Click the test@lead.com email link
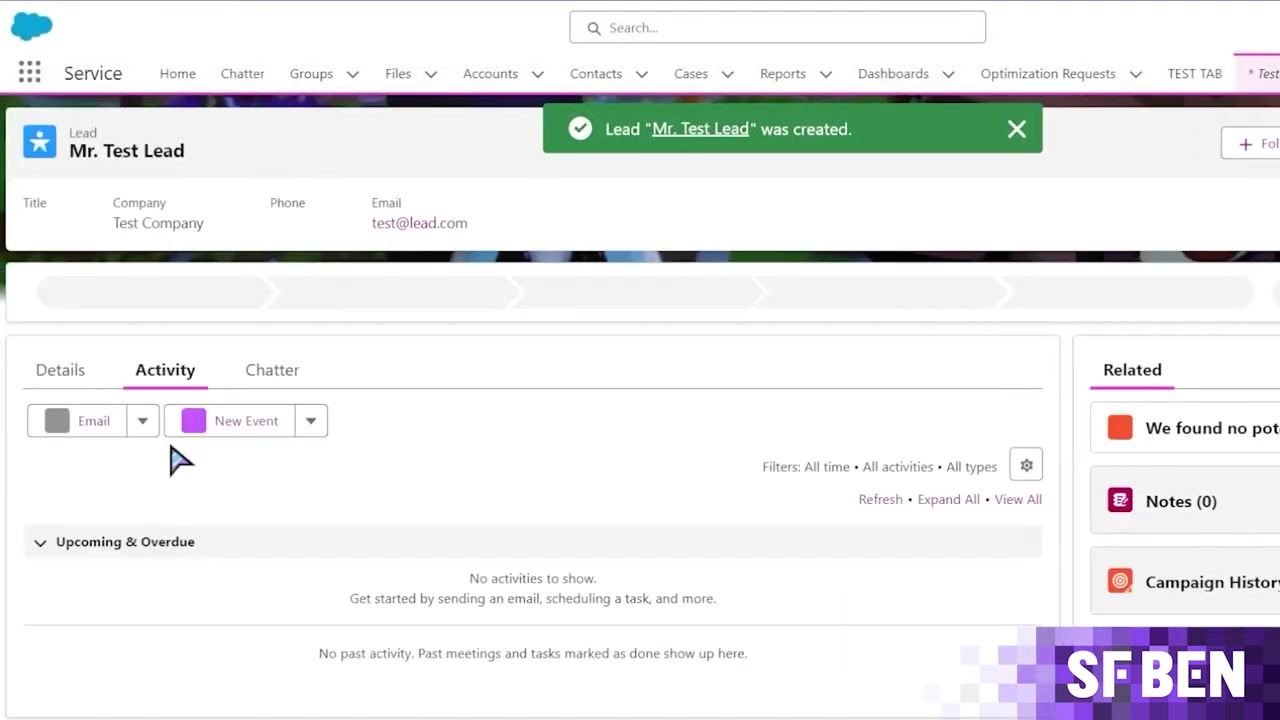The height and width of the screenshot is (720, 1280). pos(419,223)
